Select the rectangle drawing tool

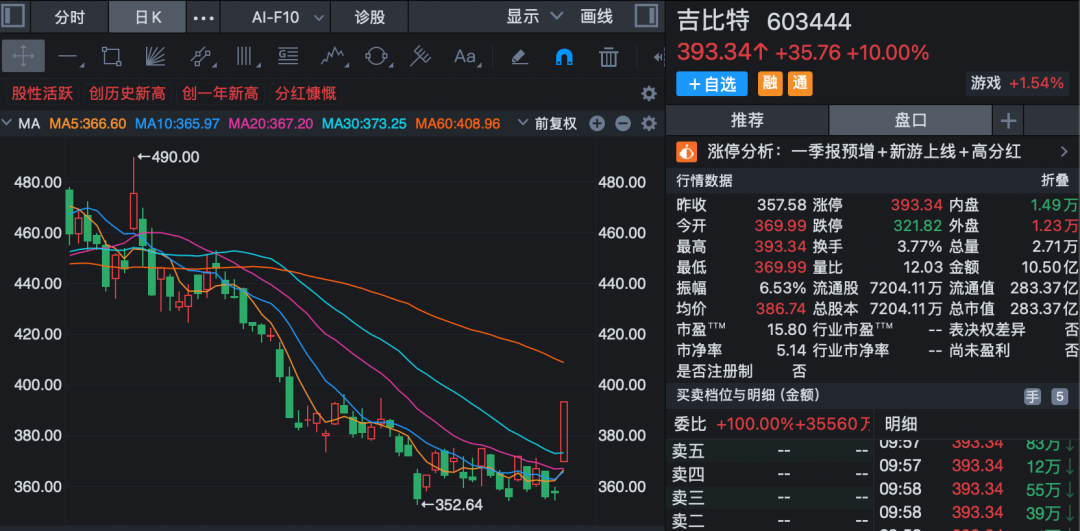(111, 56)
